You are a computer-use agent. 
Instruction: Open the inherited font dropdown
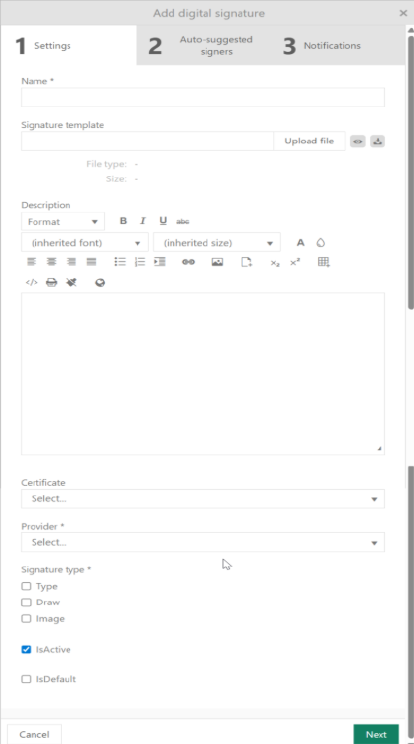(85, 242)
